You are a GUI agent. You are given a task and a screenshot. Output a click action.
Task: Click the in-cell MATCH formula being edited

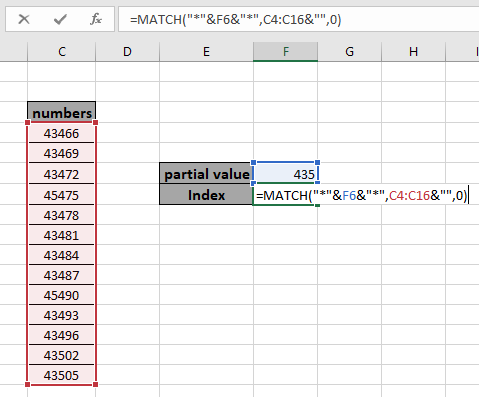click(362, 195)
